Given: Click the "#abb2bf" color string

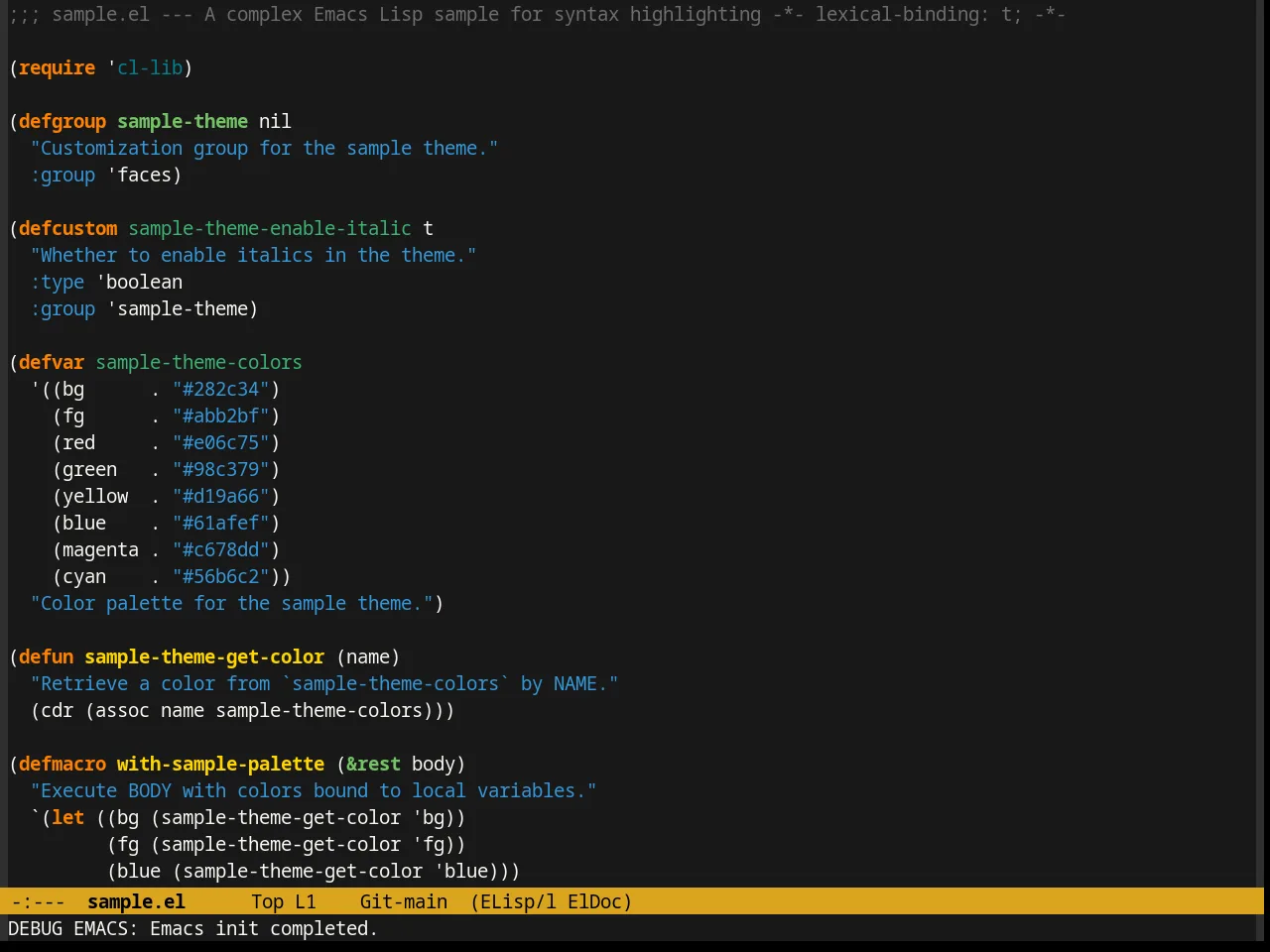Looking at the screenshot, I should point(220,416).
